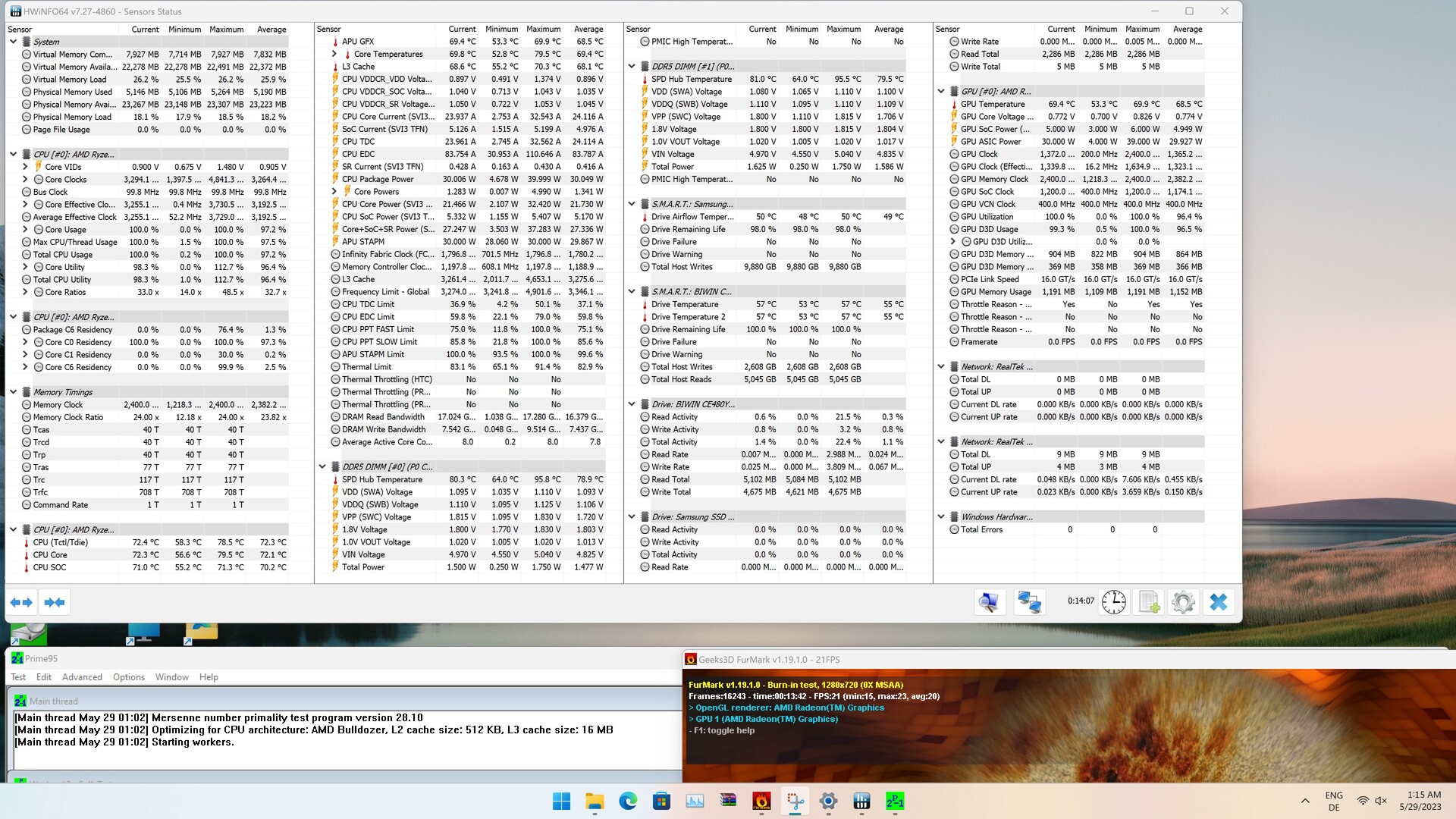Viewport: 1456px width, 819px height.
Task: Select Physical Memory Load row
Action: click(154, 117)
